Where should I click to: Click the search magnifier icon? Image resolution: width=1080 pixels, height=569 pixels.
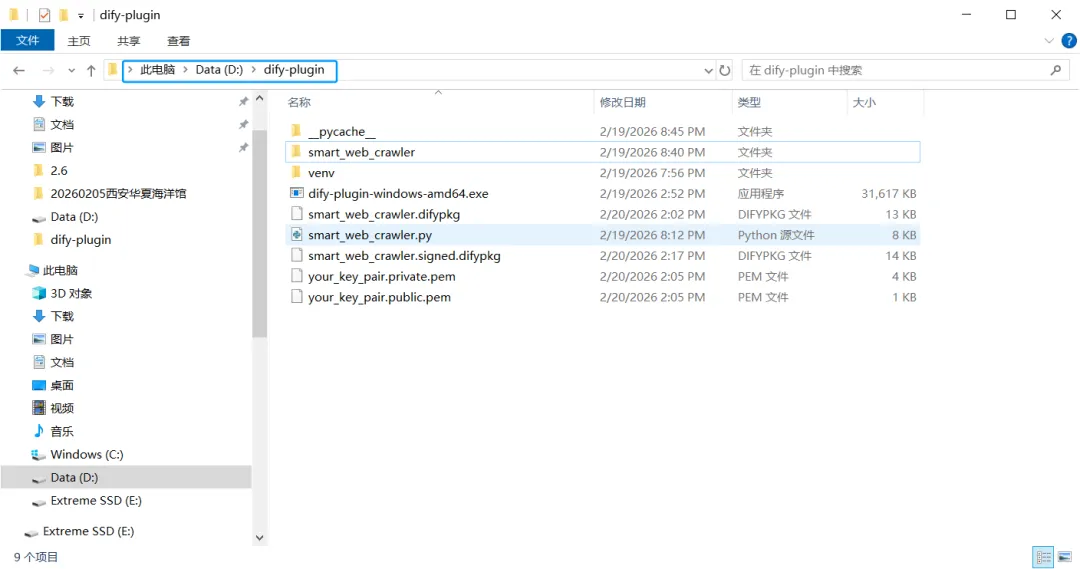(1055, 70)
